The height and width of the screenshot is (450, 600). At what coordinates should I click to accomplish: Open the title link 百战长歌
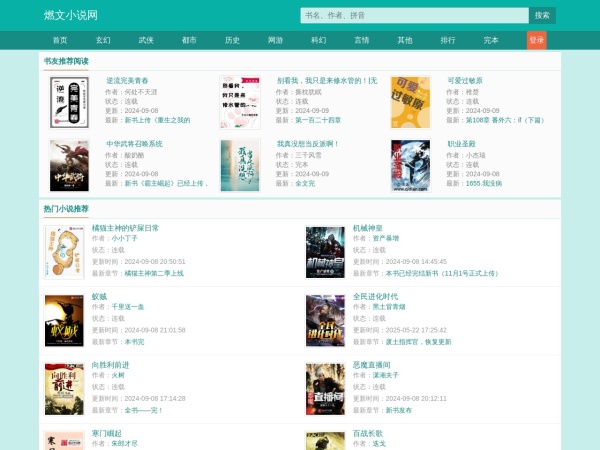pyautogui.click(x=368, y=434)
